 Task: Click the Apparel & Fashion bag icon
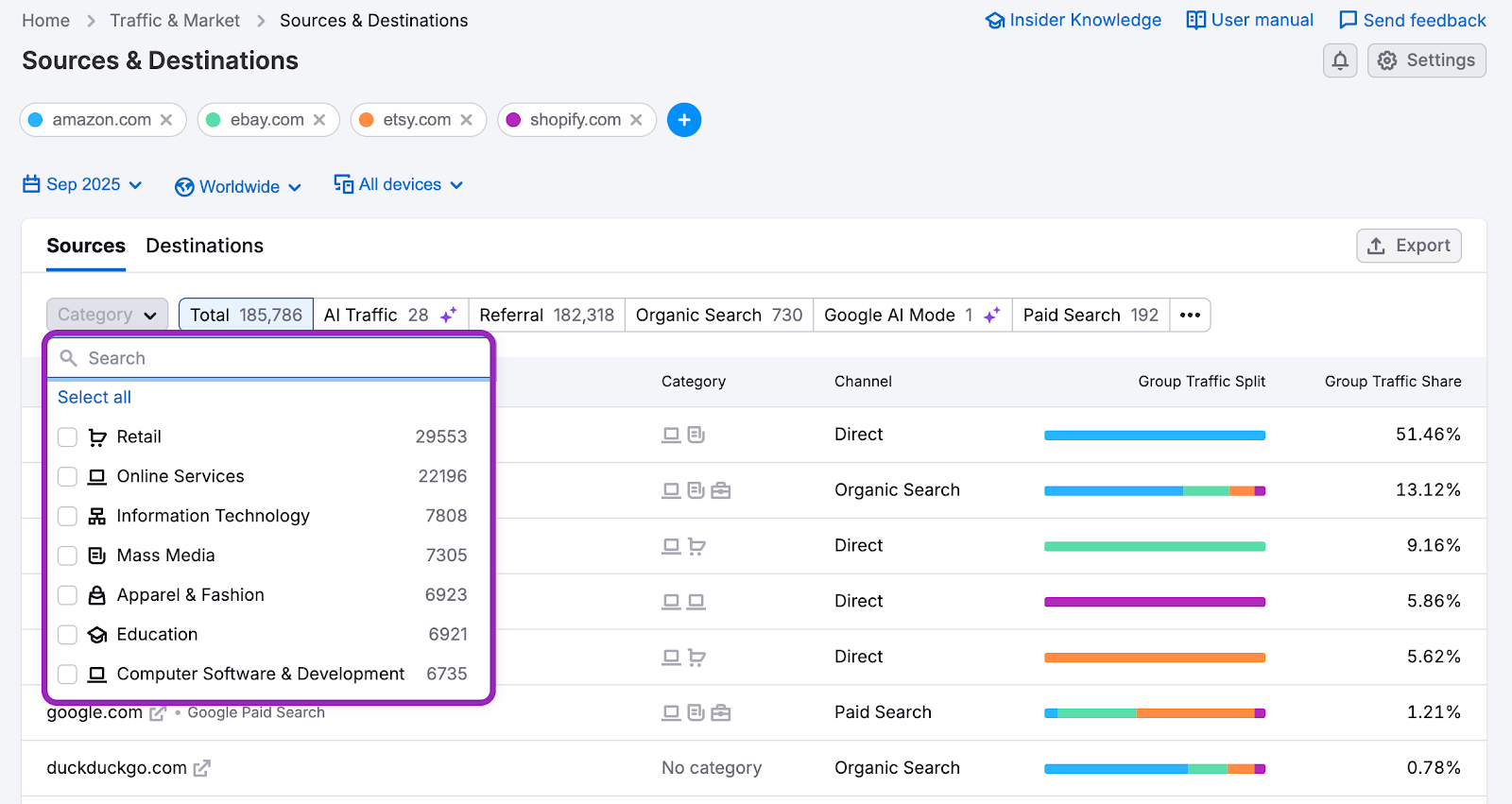coord(97,595)
